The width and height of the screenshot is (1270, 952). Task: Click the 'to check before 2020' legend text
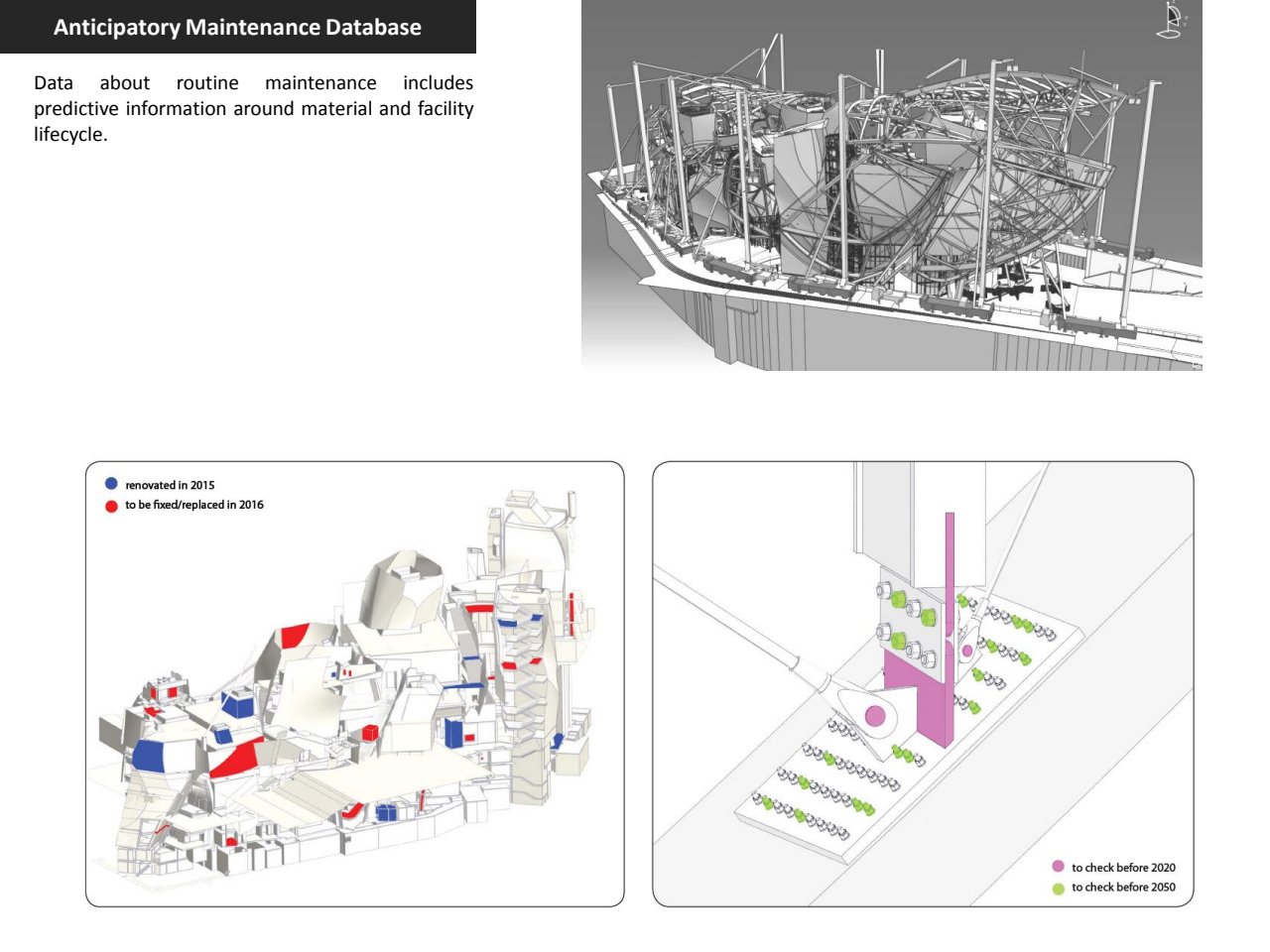tap(1123, 868)
